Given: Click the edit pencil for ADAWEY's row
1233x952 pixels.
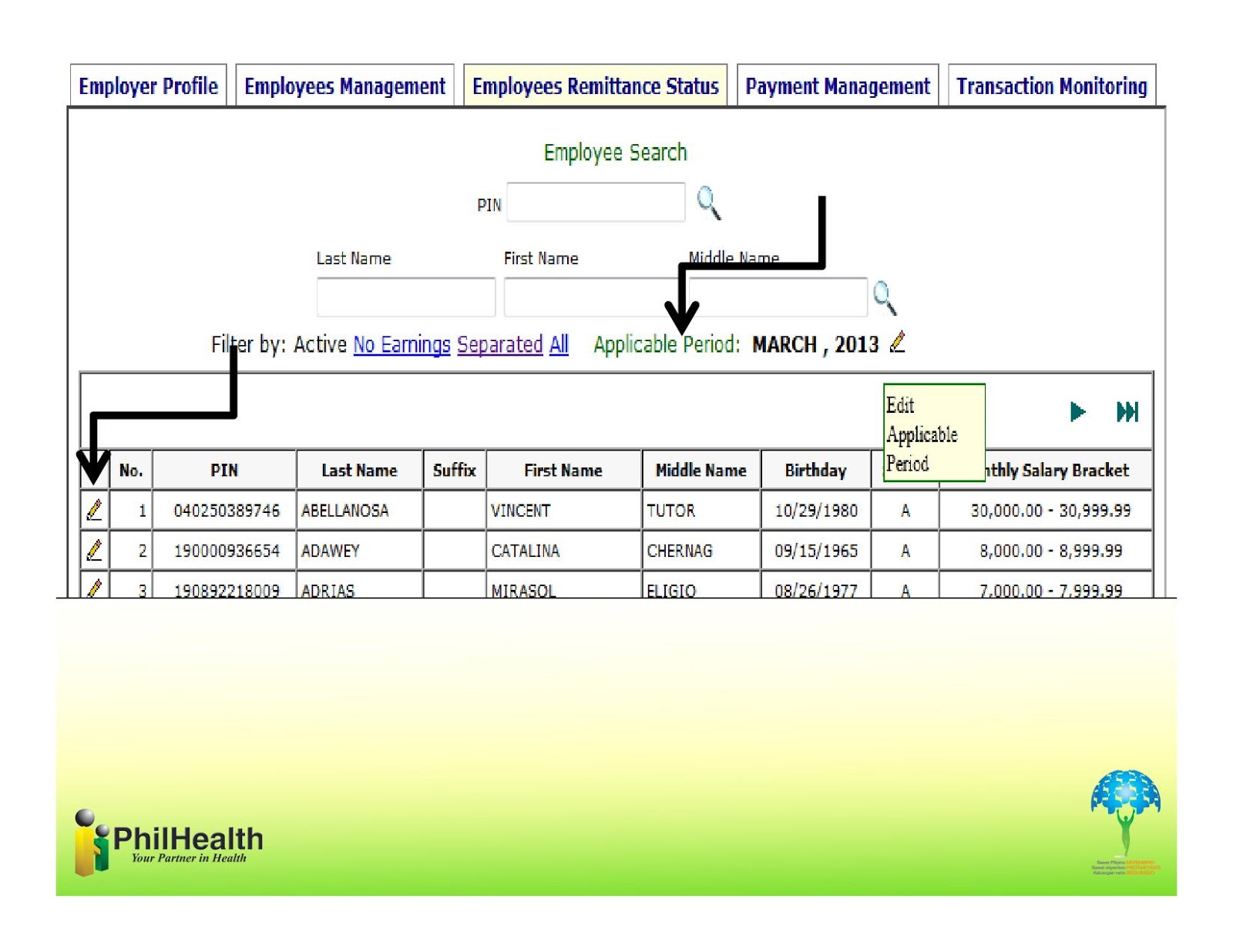Looking at the screenshot, I should tap(93, 550).
